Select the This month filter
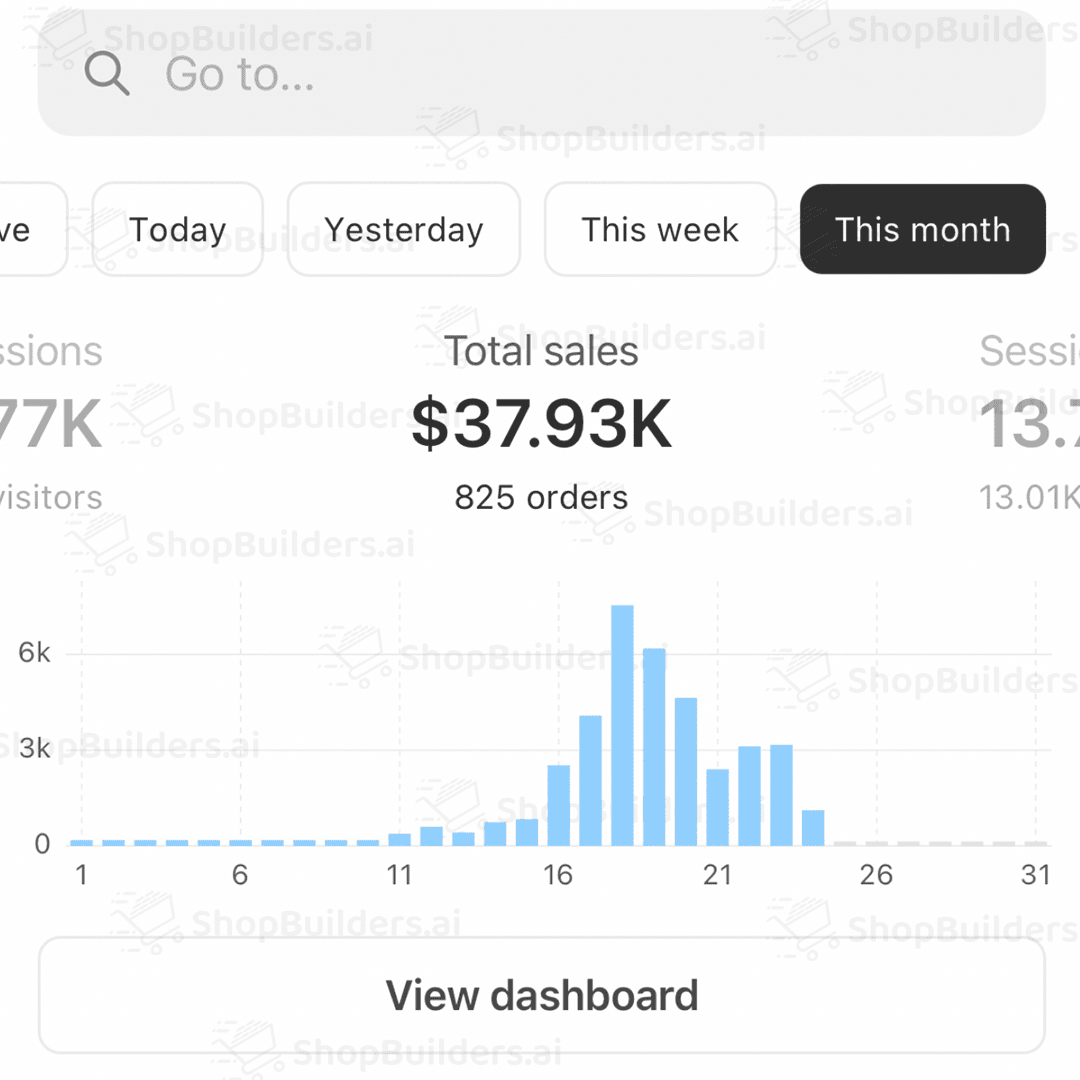Viewport: 1080px width, 1080px height. (x=922, y=230)
